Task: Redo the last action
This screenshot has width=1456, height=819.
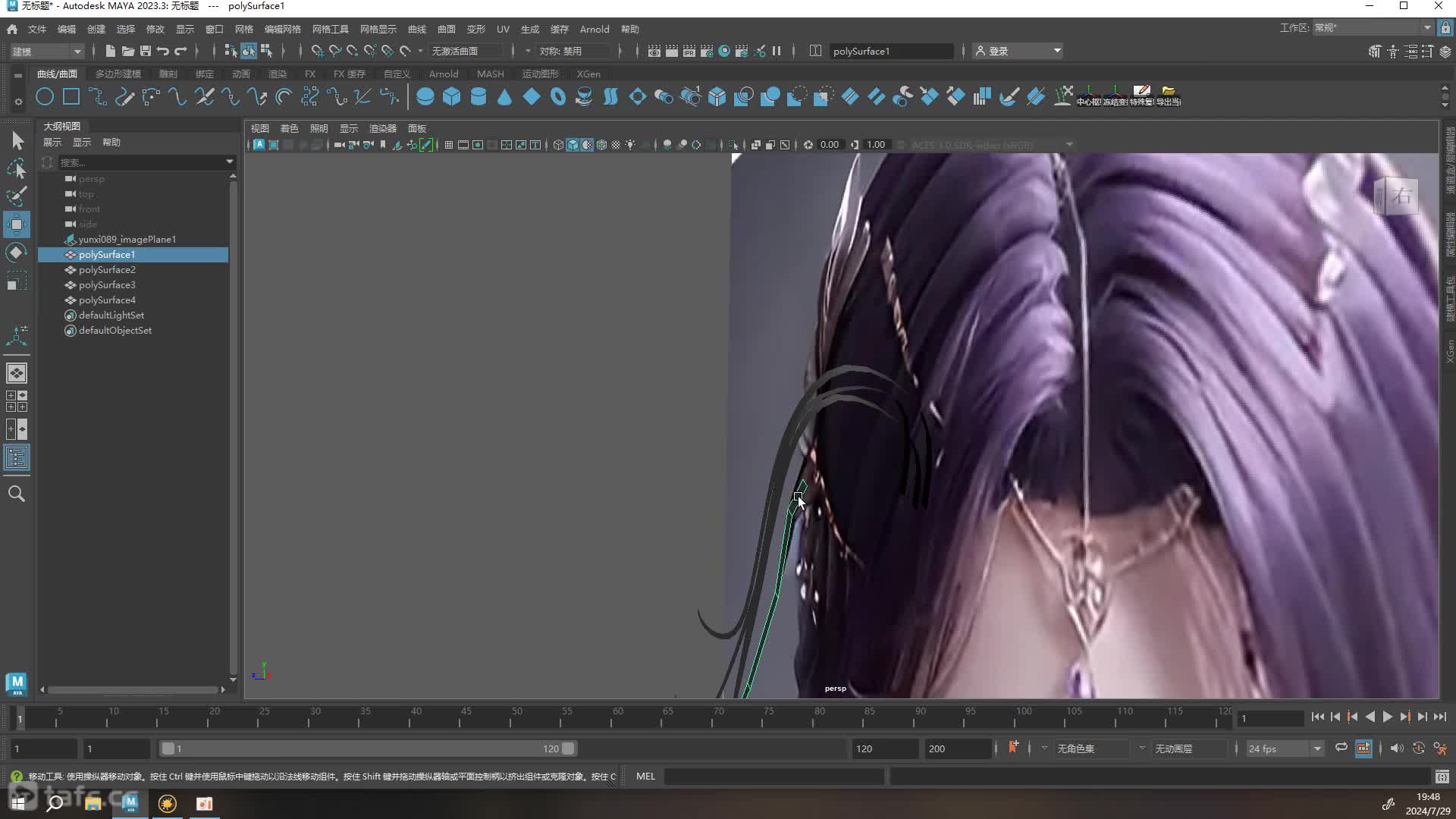Action: pyautogui.click(x=180, y=51)
